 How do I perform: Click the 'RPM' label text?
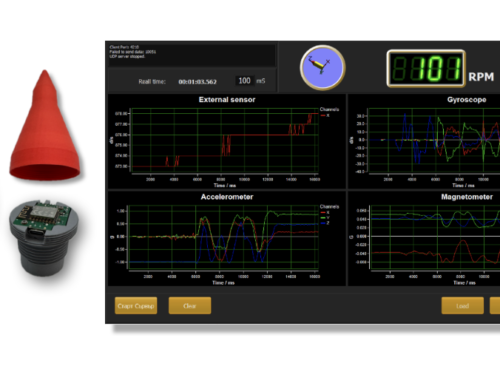point(481,77)
